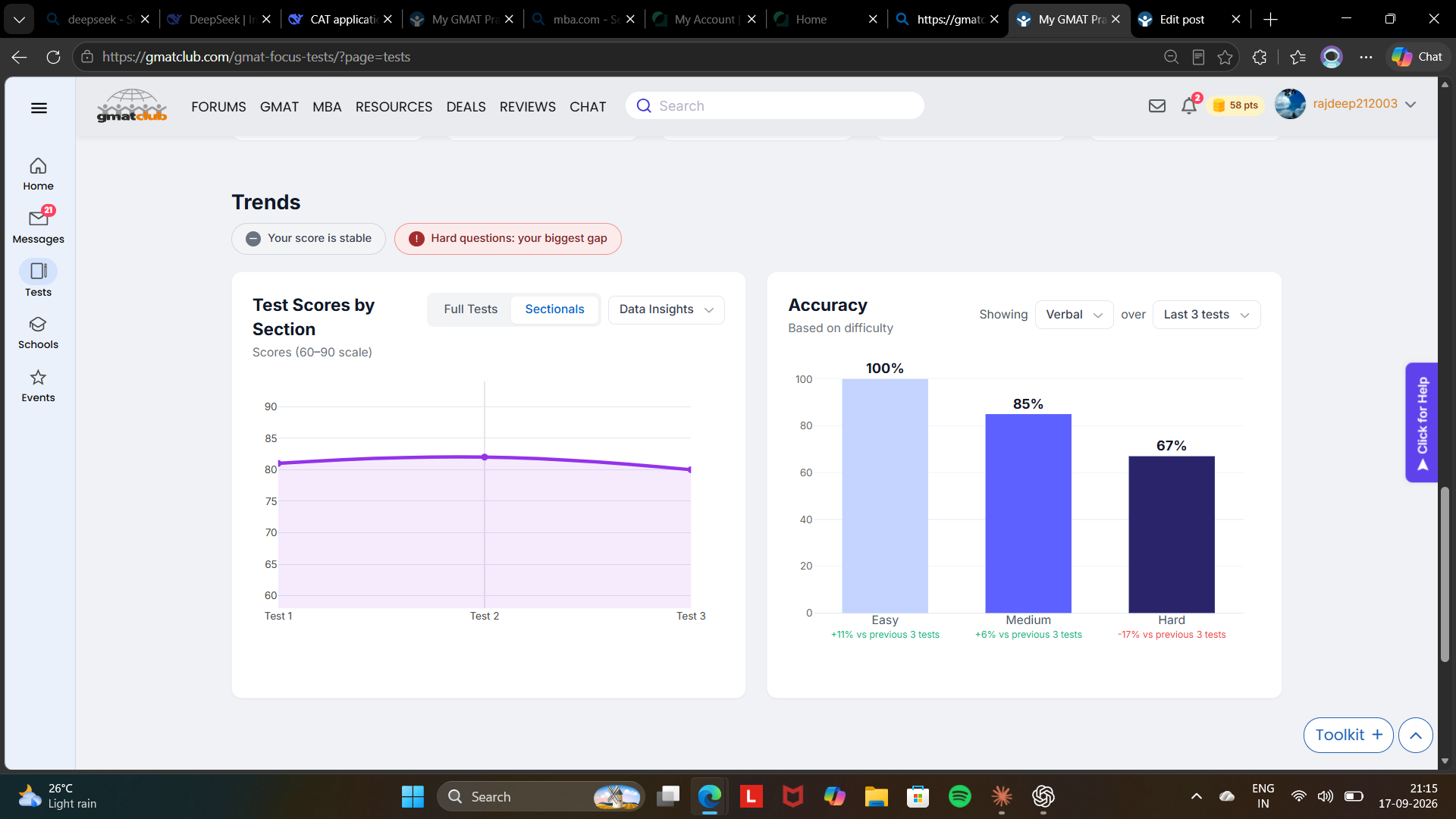The height and width of the screenshot is (819, 1456).
Task: Click the Medium accuracy bar
Action: (x=1028, y=513)
